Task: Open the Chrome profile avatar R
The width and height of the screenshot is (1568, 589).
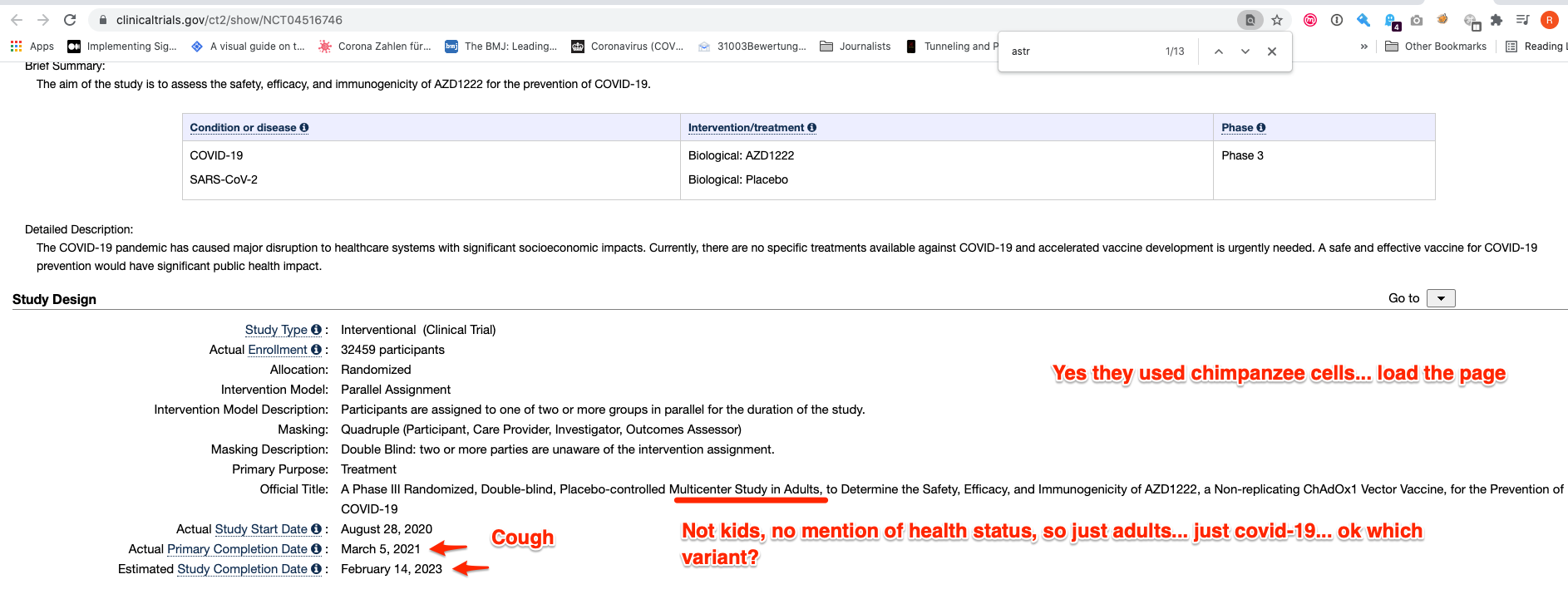Action: [1549, 20]
